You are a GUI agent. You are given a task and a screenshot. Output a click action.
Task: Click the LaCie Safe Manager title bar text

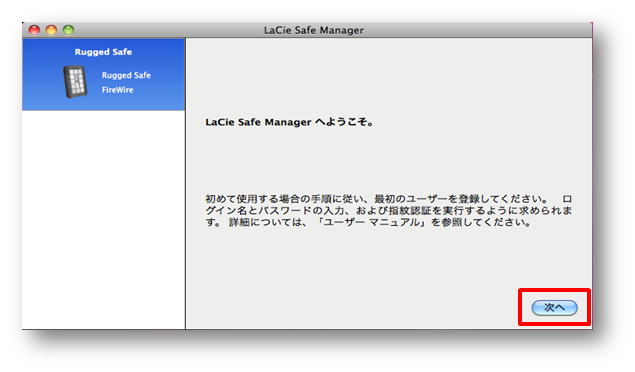point(314,30)
